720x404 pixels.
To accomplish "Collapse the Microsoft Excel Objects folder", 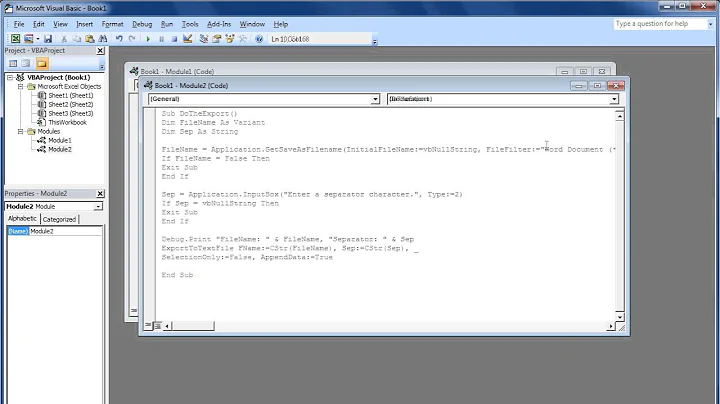I will coord(20,86).
